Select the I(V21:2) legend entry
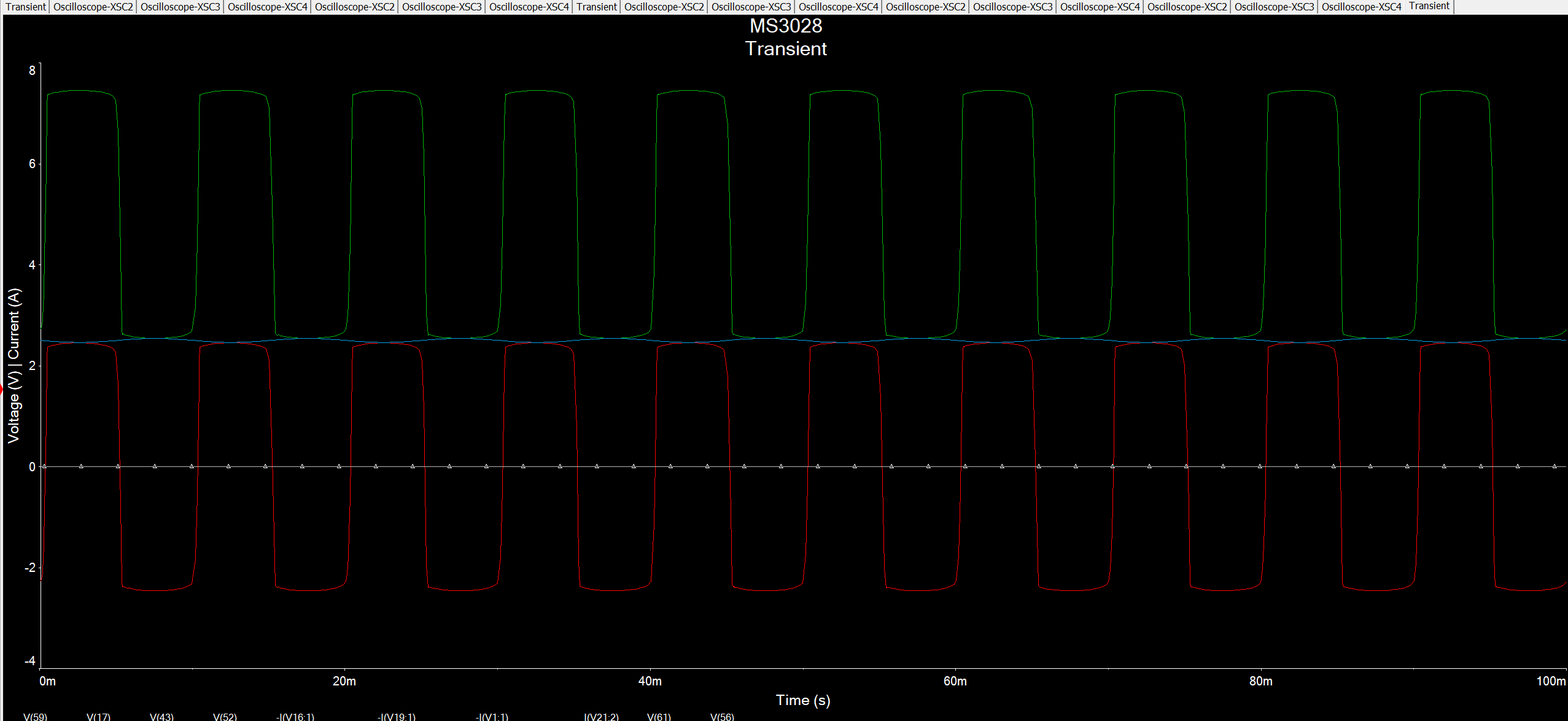 [x=601, y=716]
